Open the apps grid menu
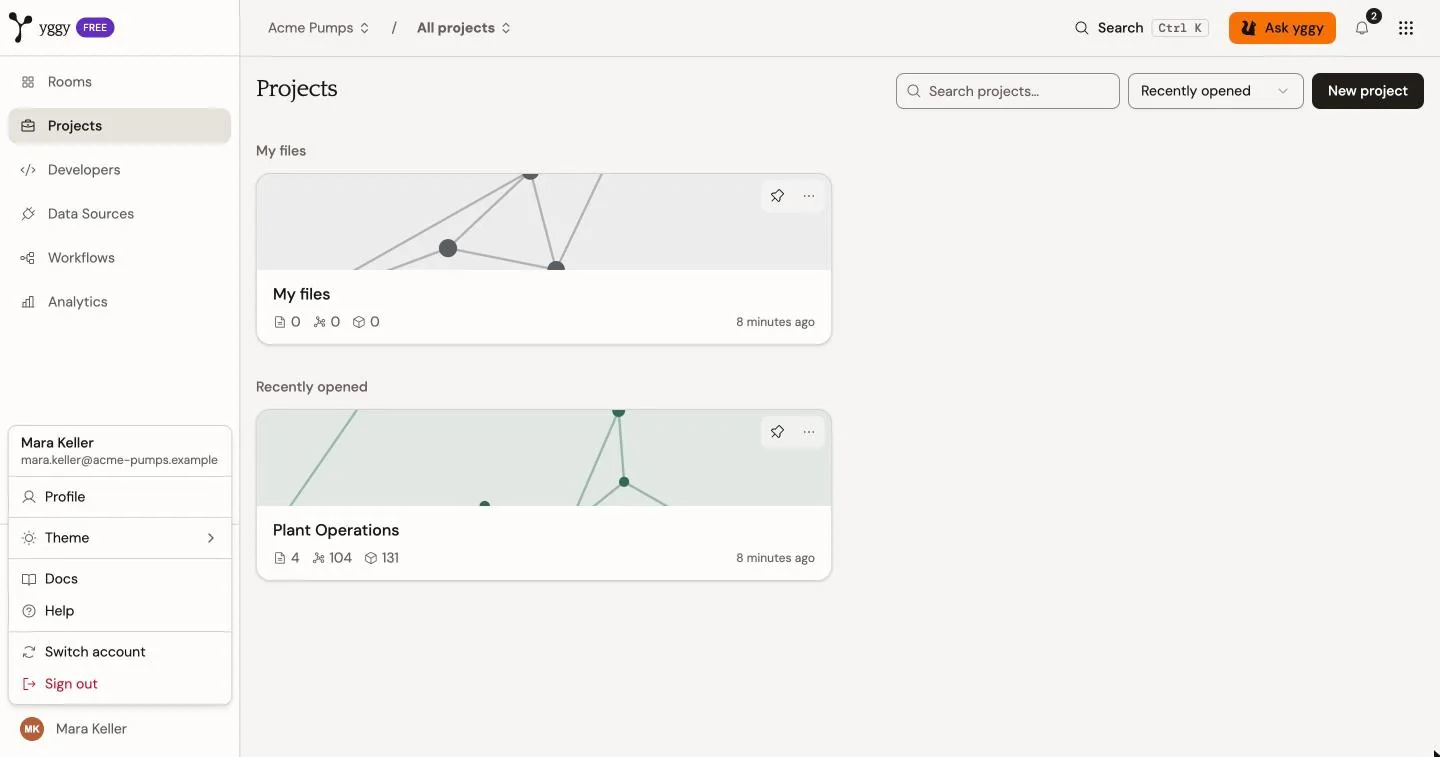Viewport: 1440px width, 757px height. pyautogui.click(x=1406, y=28)
